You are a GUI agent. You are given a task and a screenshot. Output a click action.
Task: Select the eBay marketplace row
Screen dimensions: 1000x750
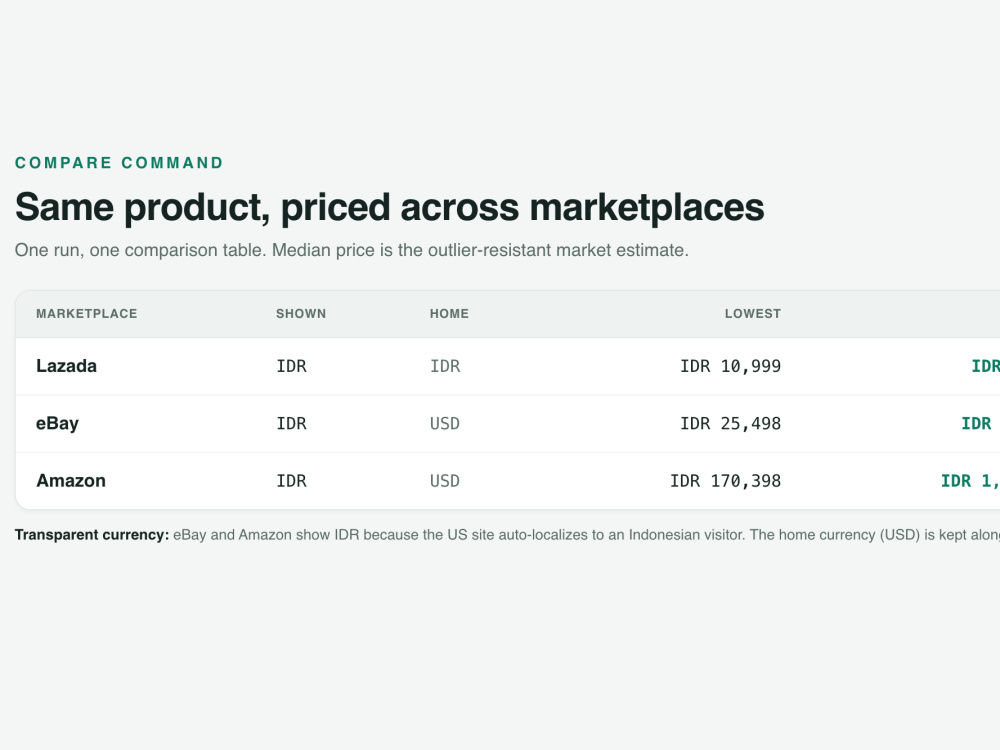508,423
